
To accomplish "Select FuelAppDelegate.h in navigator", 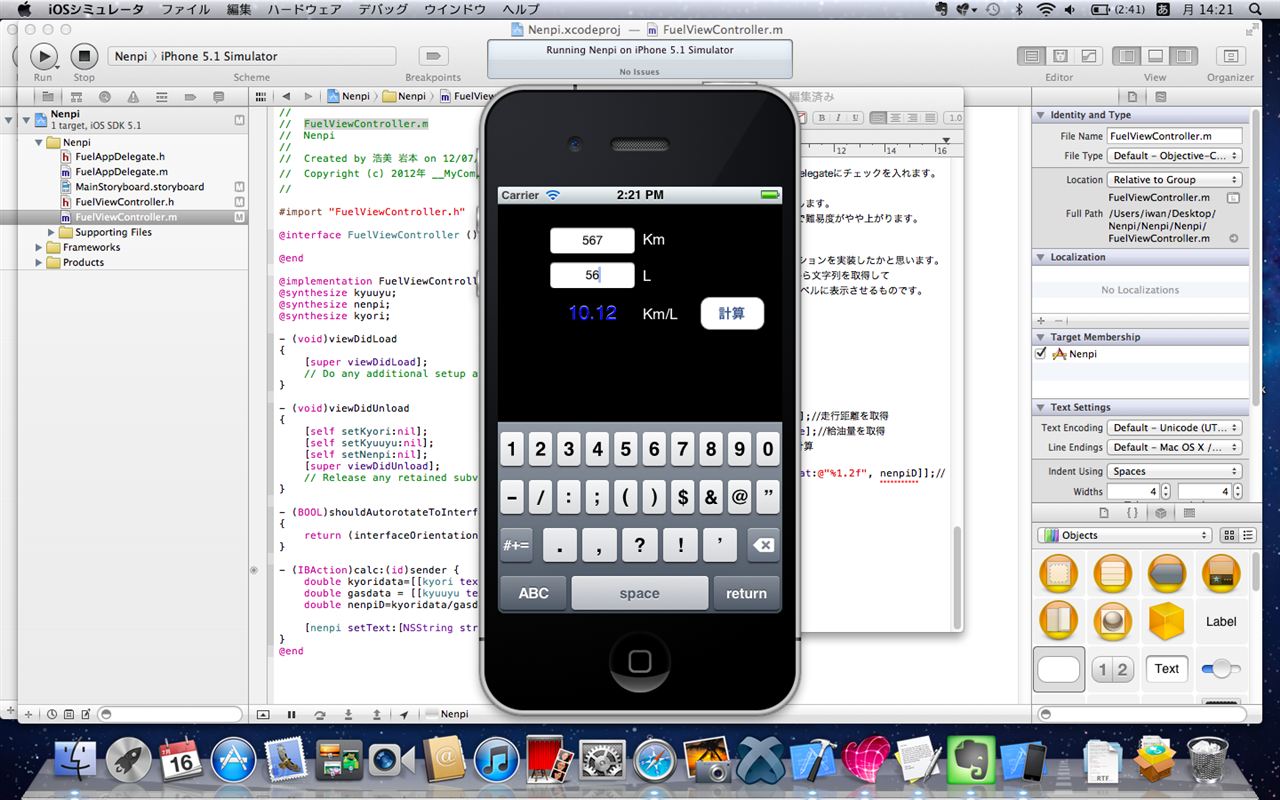I will tap(120, 157).
